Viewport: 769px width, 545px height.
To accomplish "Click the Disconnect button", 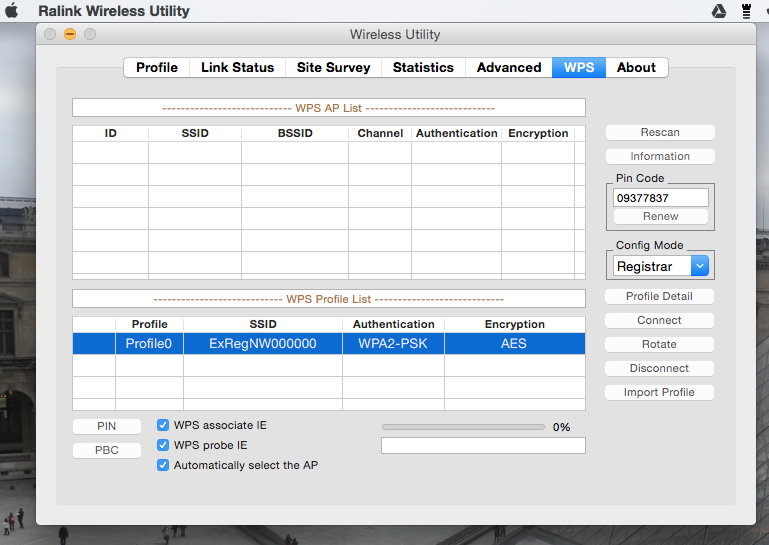I will pyautogui.click(x=659, y=368).
